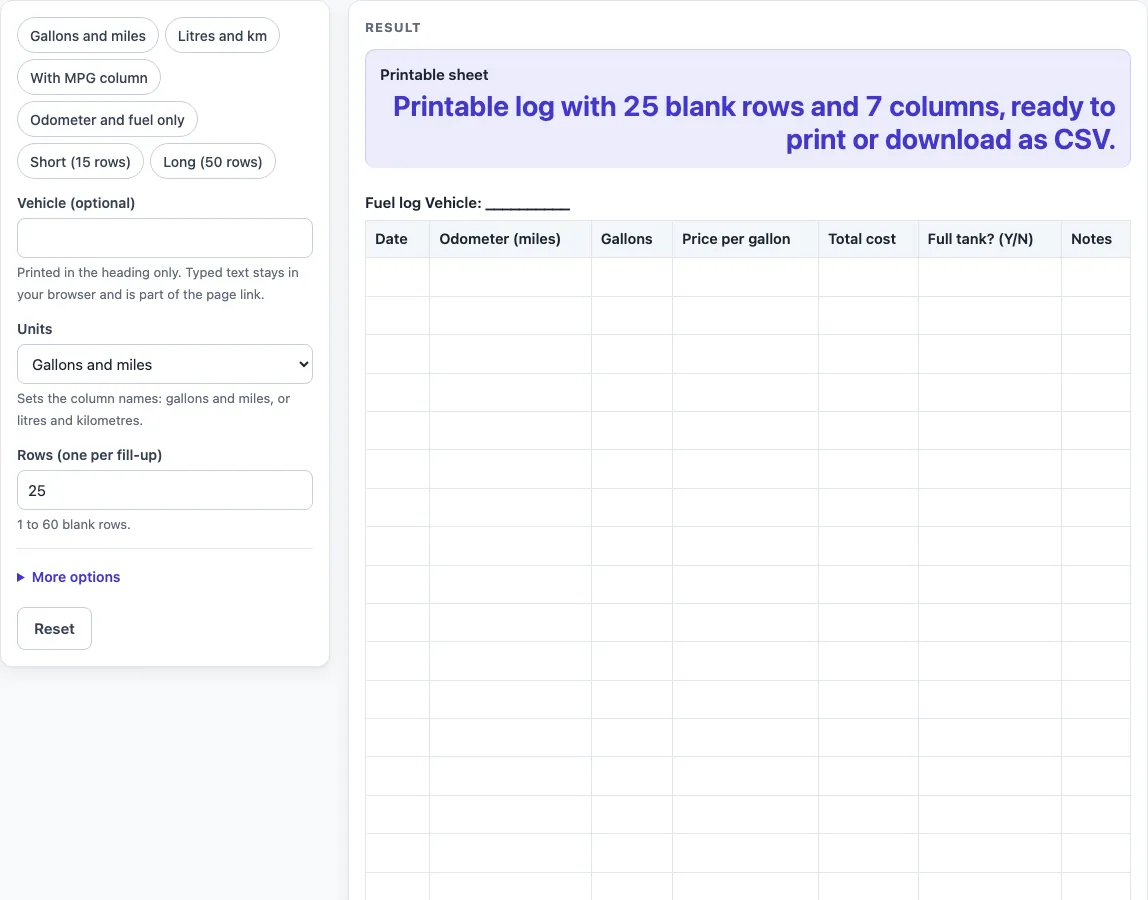The height and width of the screenshot is (900, 1148).
Task: Click the Fuel log Vehicle heading text
Action: tap(467, 203)
